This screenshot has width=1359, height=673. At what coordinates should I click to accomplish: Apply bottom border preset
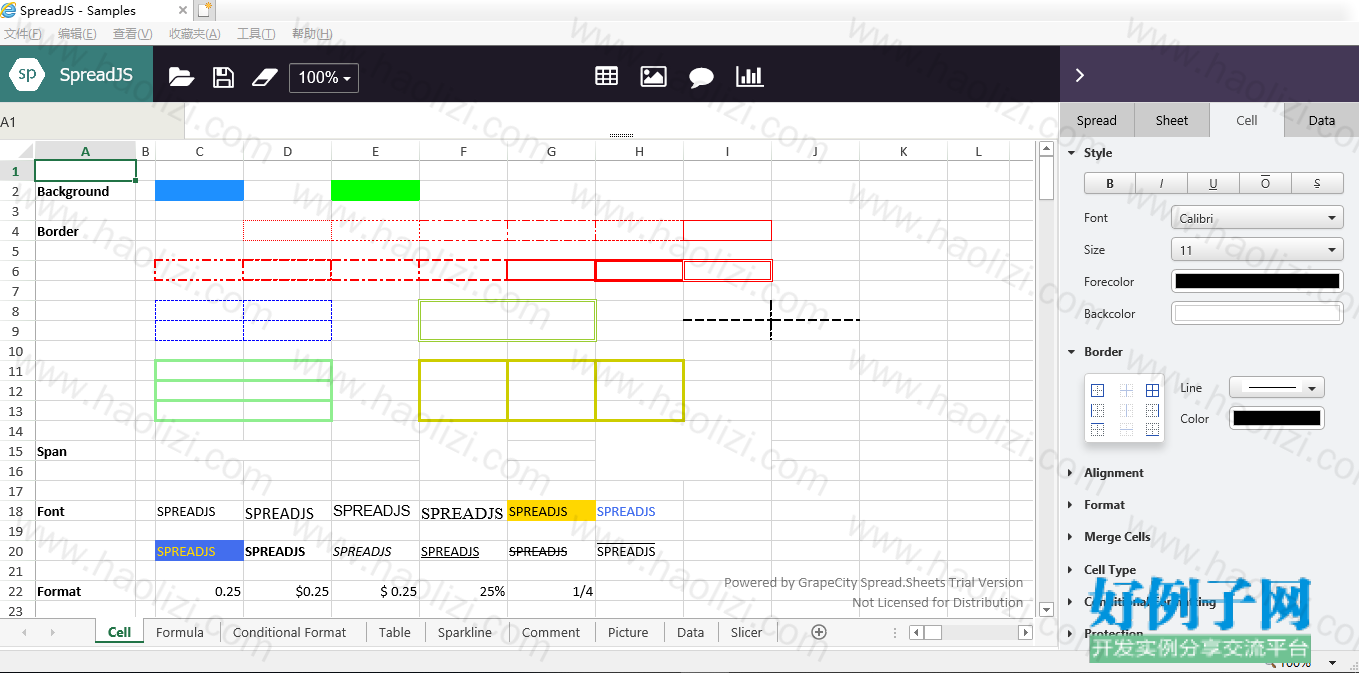pos(1153,429)
